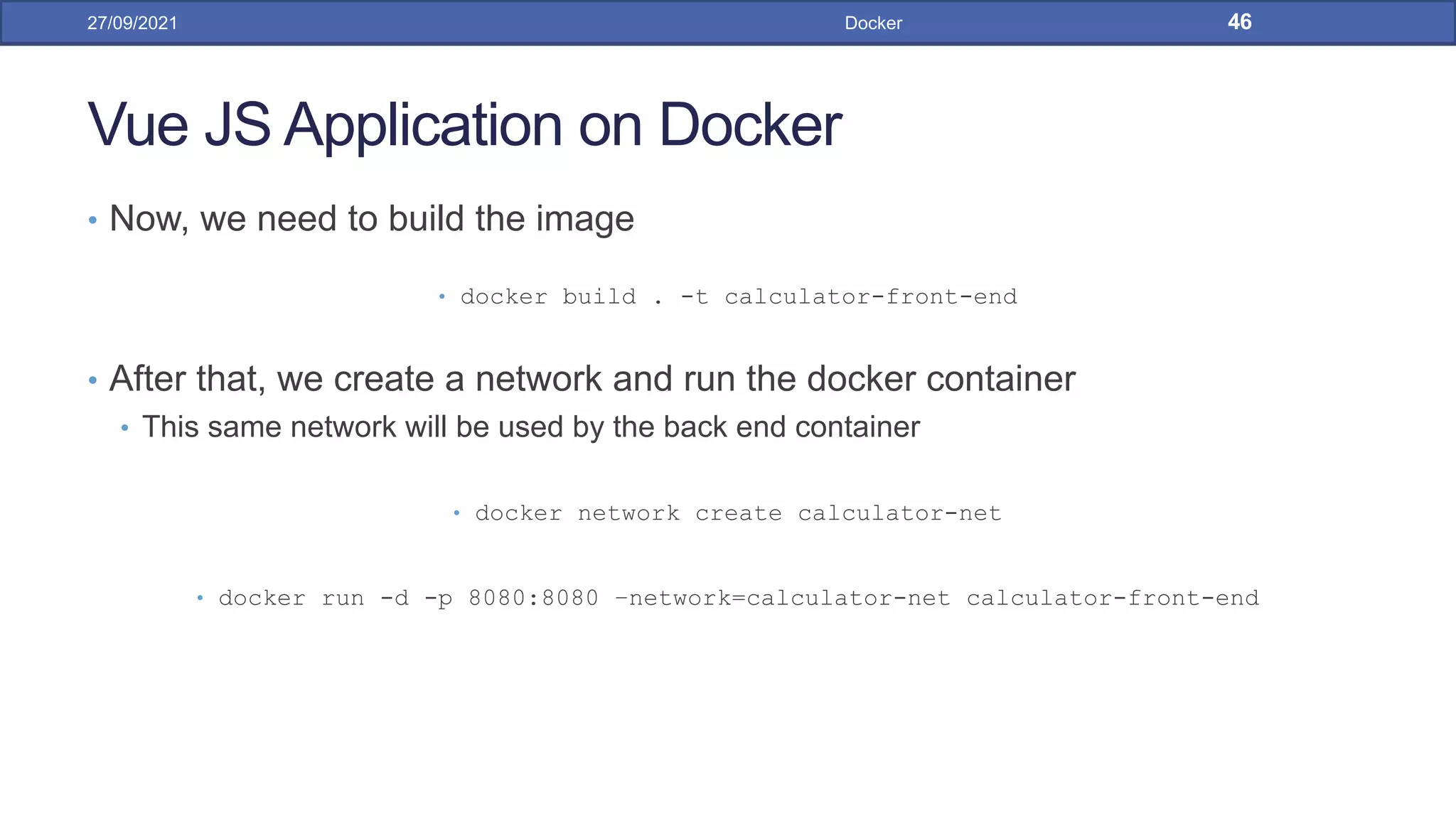Click '8080:8080' port mapping text
This screenshot has width=1456, height=819.
tap(533, 598)
